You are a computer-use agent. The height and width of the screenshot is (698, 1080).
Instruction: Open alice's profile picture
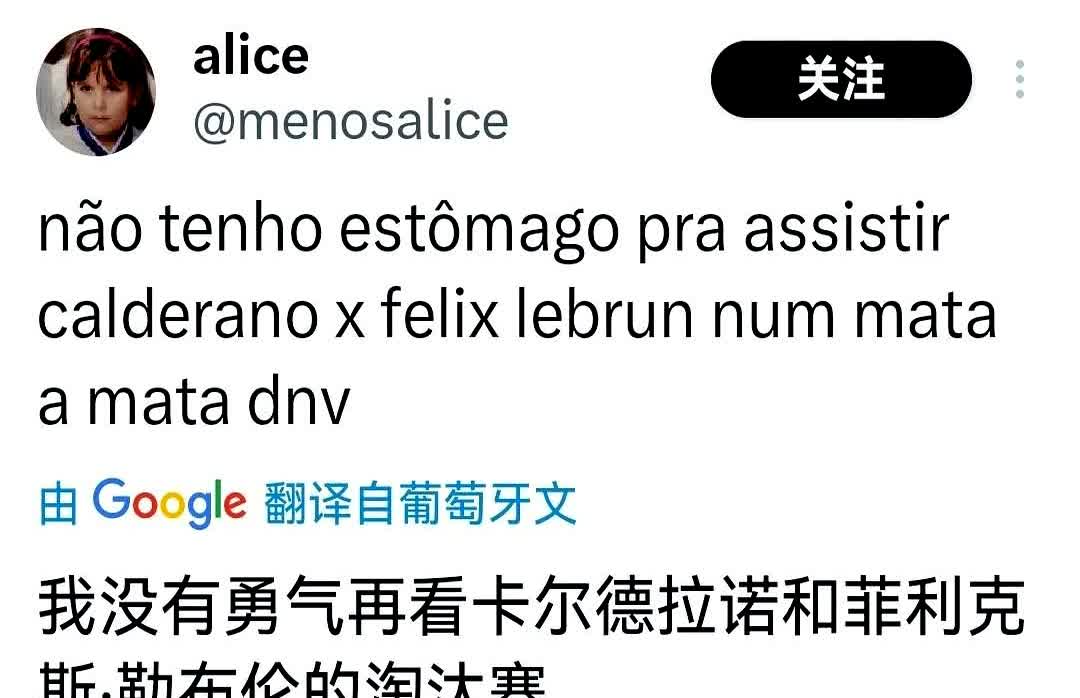96,92
